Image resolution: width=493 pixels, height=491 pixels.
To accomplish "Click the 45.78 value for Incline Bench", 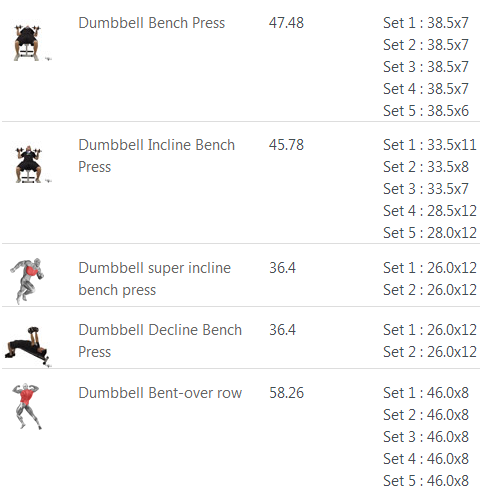I will point(286,145).
